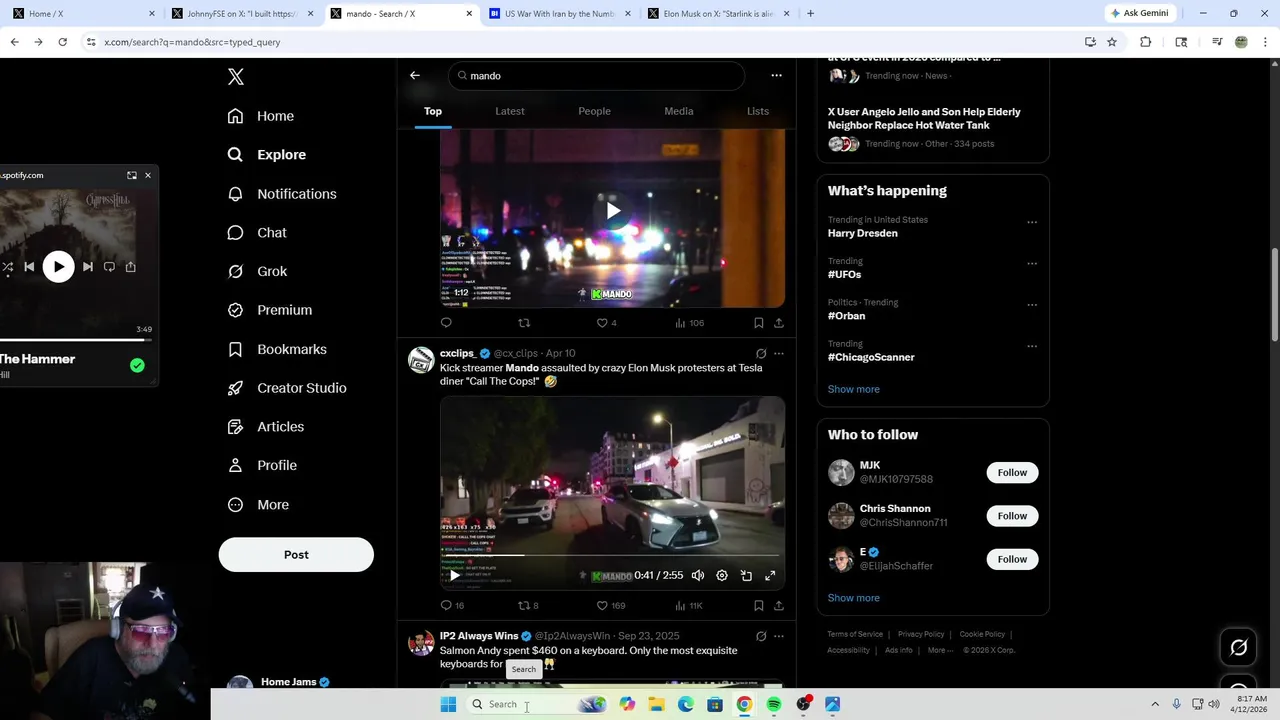Enter fullscreen on cxclips_ video

tap(770, 576)
